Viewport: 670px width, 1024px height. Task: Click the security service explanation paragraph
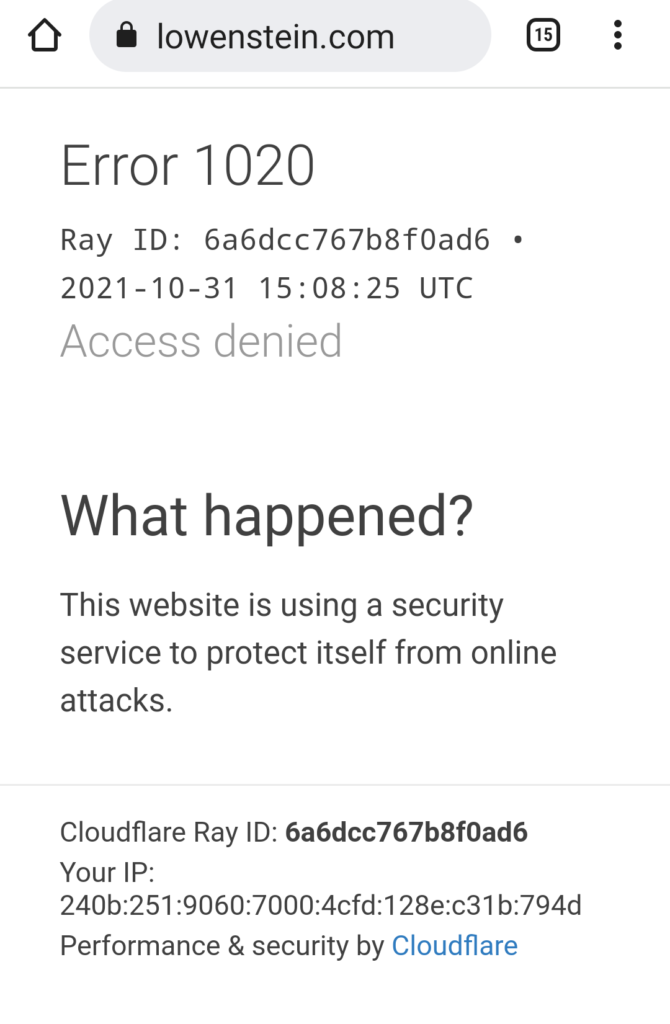click(x=308, y=652)
